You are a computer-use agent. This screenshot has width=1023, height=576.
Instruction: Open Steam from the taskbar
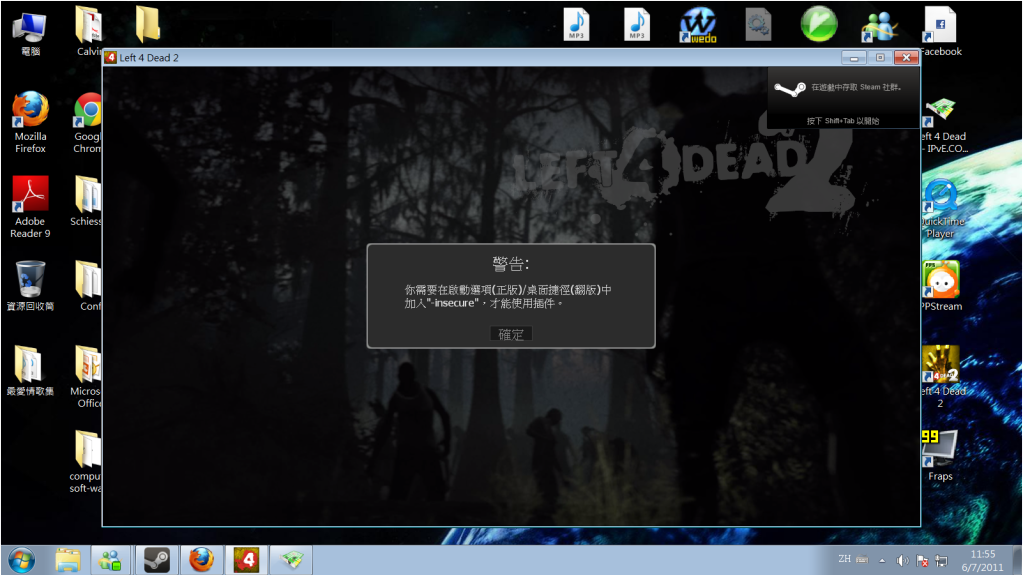156,559
